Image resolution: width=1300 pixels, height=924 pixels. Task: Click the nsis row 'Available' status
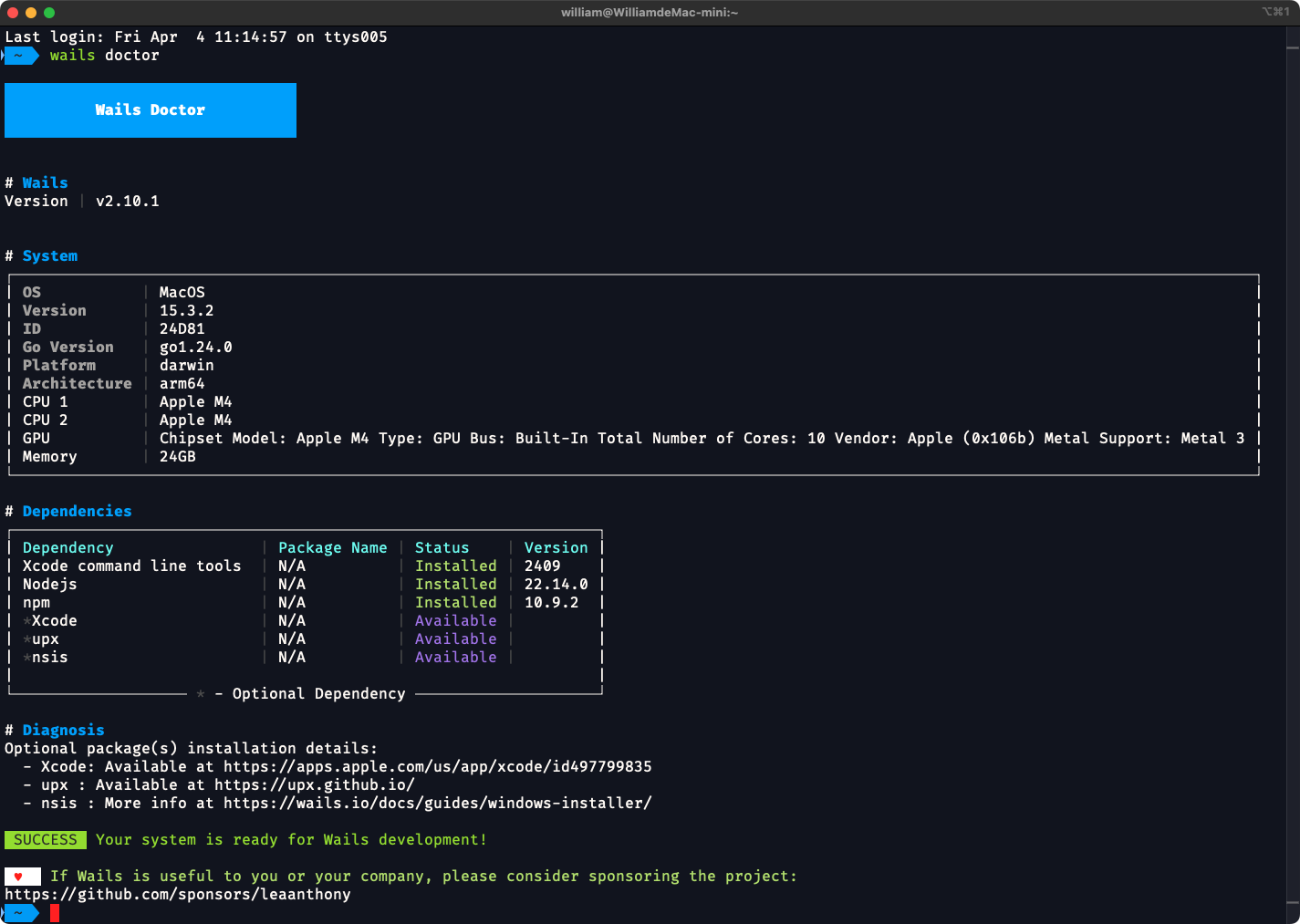pyautogui.click(x=456, y=658)
